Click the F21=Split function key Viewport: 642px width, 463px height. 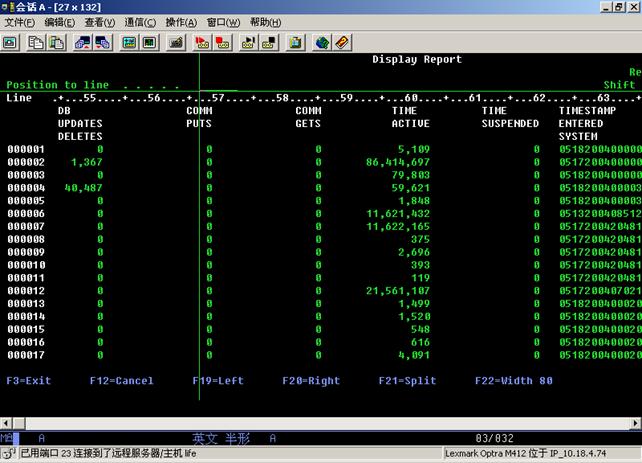[x=407, y=381]
